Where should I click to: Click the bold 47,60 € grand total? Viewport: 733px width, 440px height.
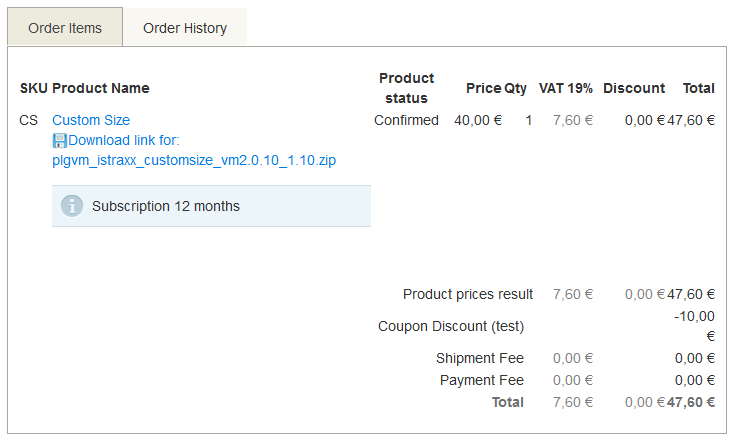tap(691, 402)
